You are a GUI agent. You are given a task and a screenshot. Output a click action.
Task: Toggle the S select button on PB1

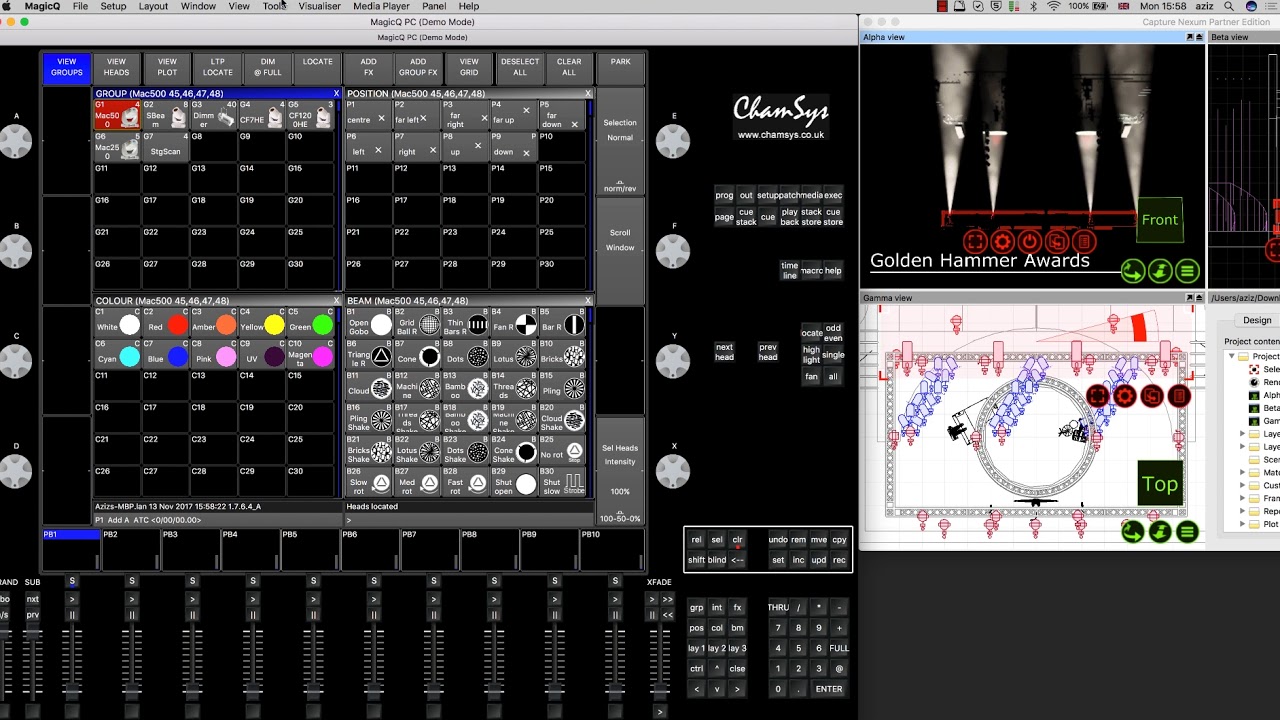72,581
